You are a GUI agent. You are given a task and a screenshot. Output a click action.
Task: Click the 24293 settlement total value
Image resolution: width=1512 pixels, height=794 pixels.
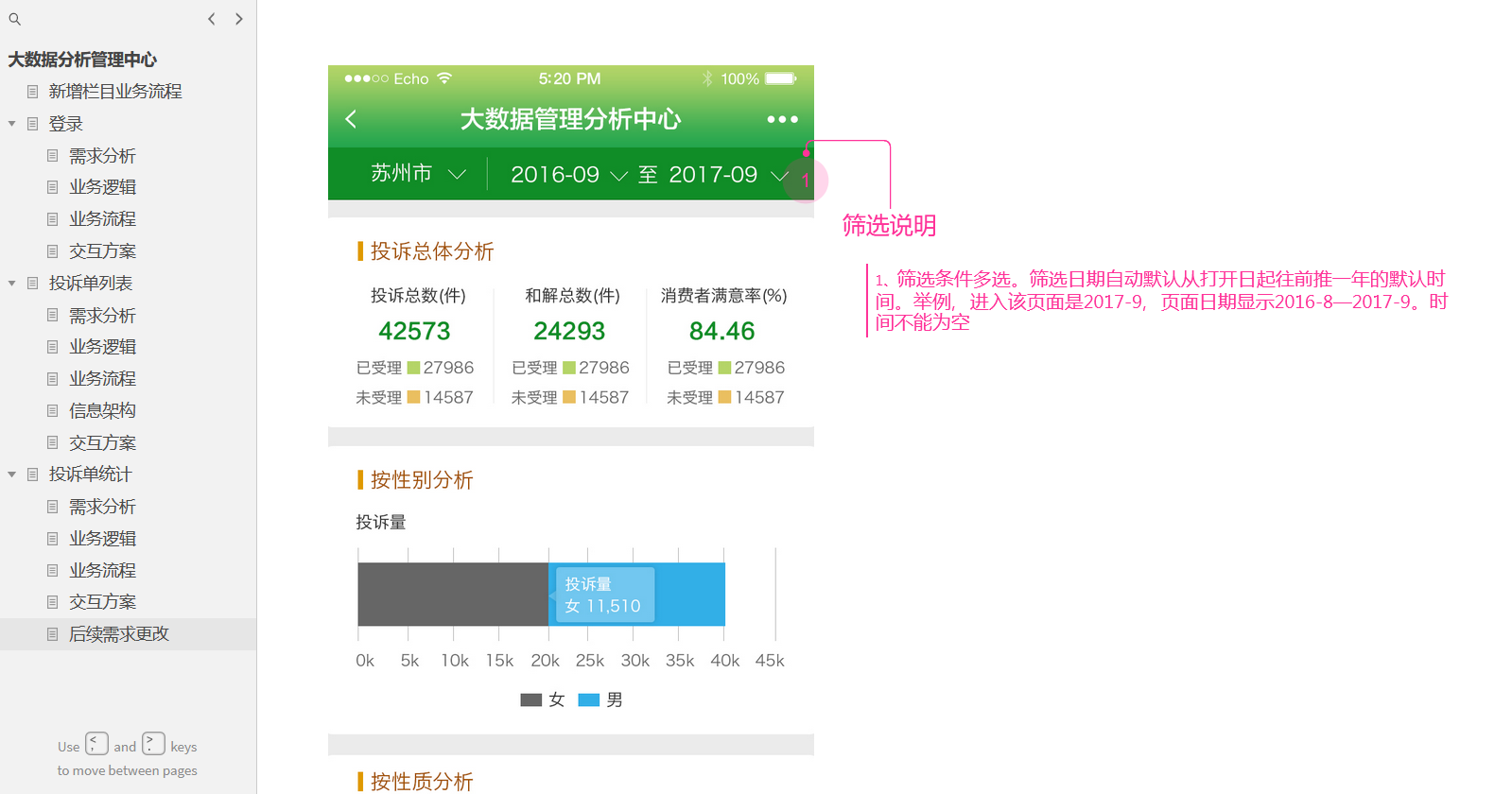[569, 332]
